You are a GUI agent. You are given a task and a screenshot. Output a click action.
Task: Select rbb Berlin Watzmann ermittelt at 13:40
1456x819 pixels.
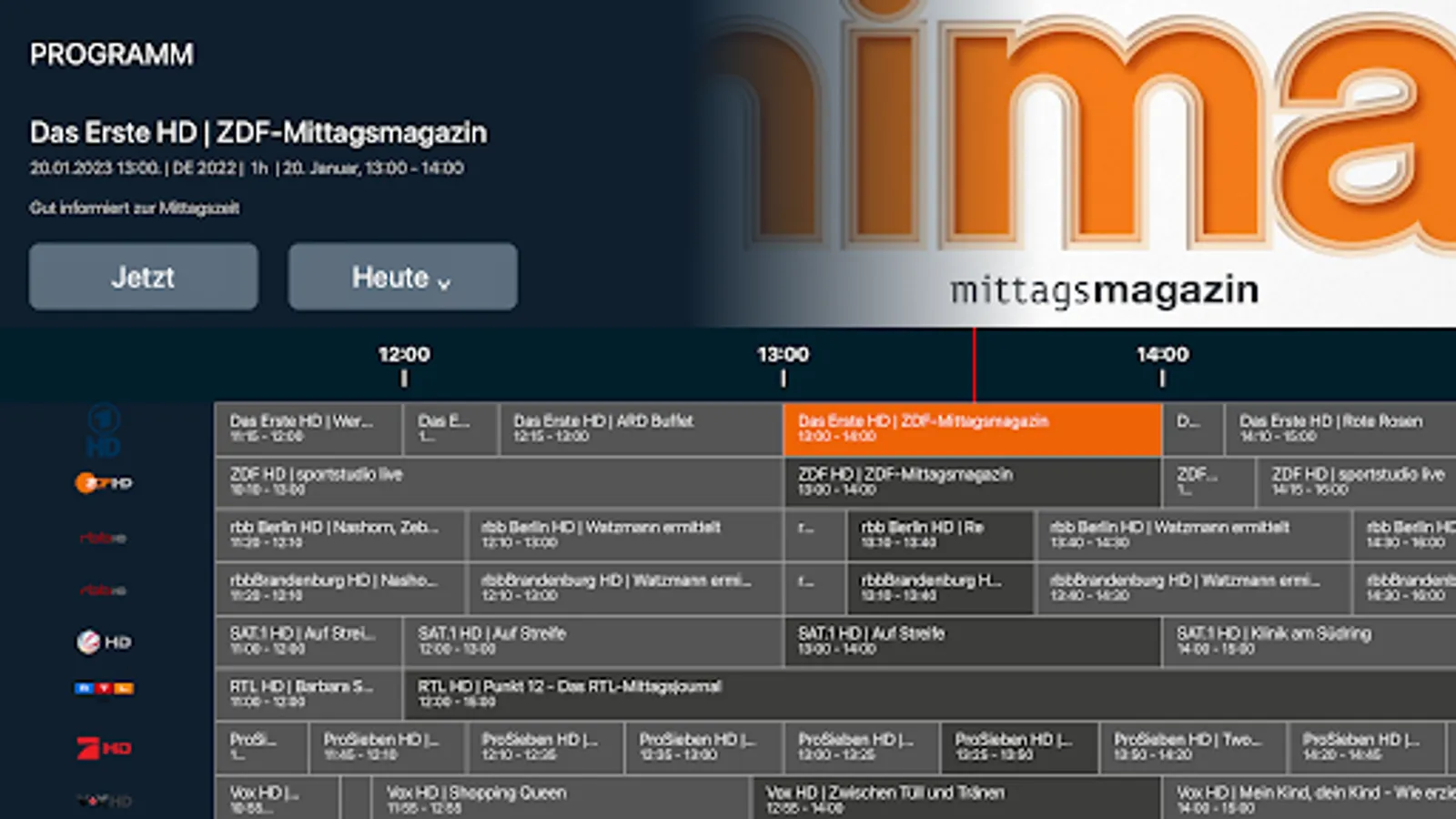pyautogui.click(x=1194, y=535)
